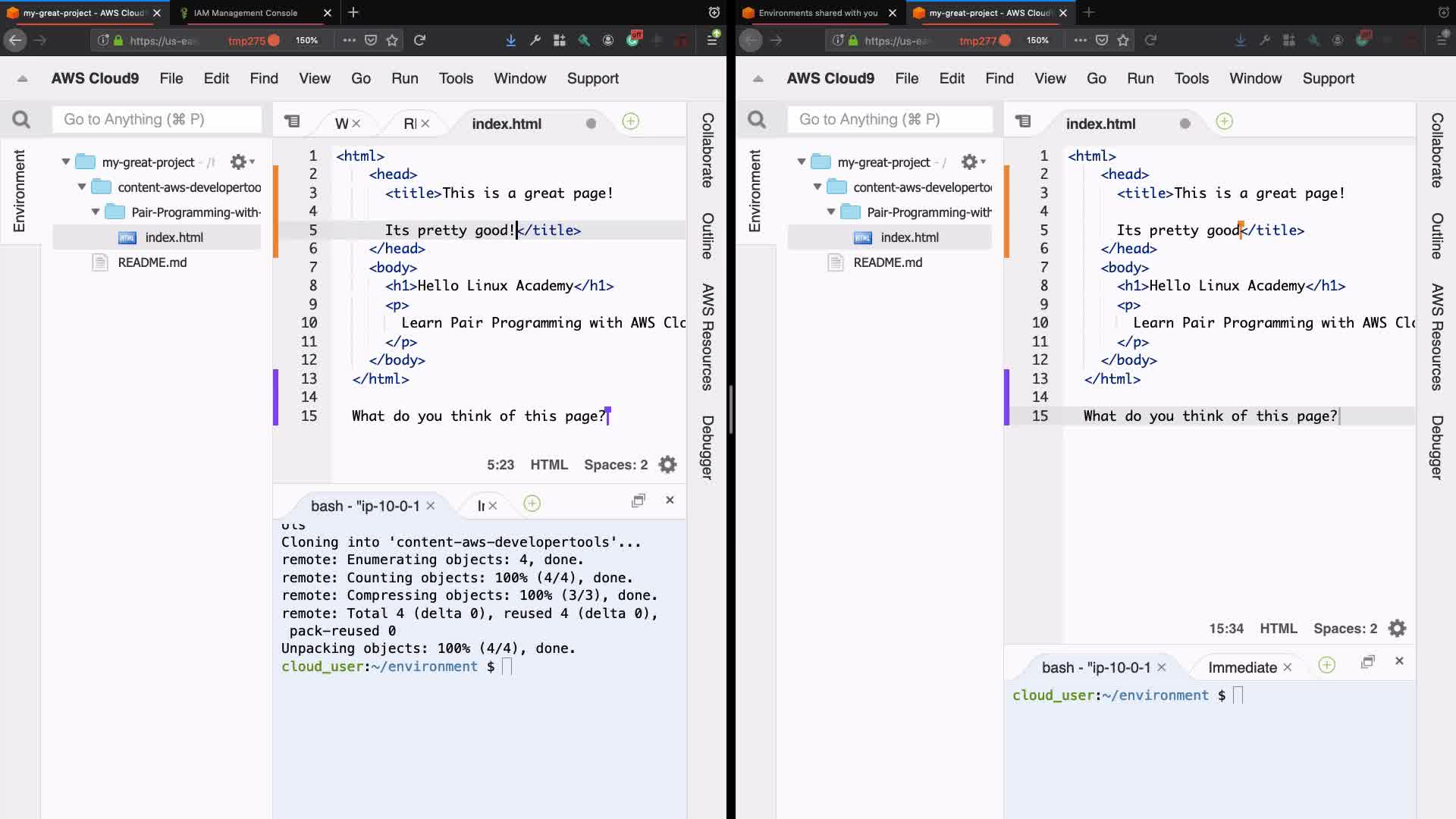Screen dimensions: 1456x819
Task: Bookmark page with star in left browser
Action: tap(392, 40)
